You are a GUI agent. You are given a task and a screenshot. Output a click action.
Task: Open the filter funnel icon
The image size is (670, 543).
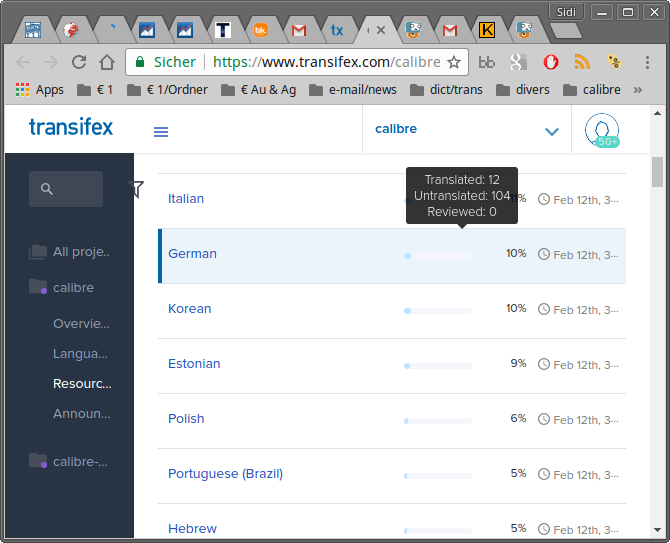tap(136, 189)
